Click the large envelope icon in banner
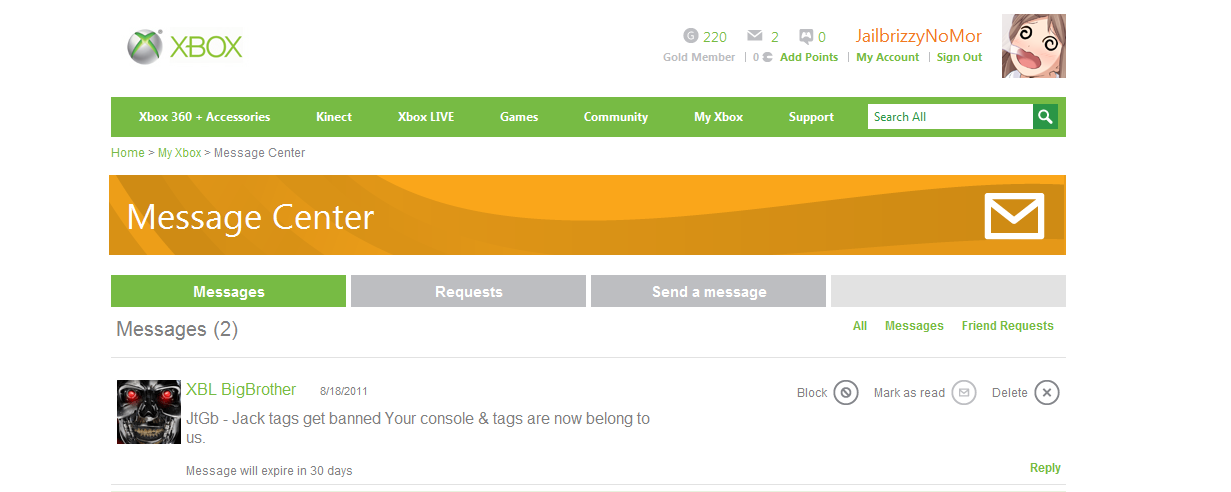The image size is (1231, 492). (1014, 216)
